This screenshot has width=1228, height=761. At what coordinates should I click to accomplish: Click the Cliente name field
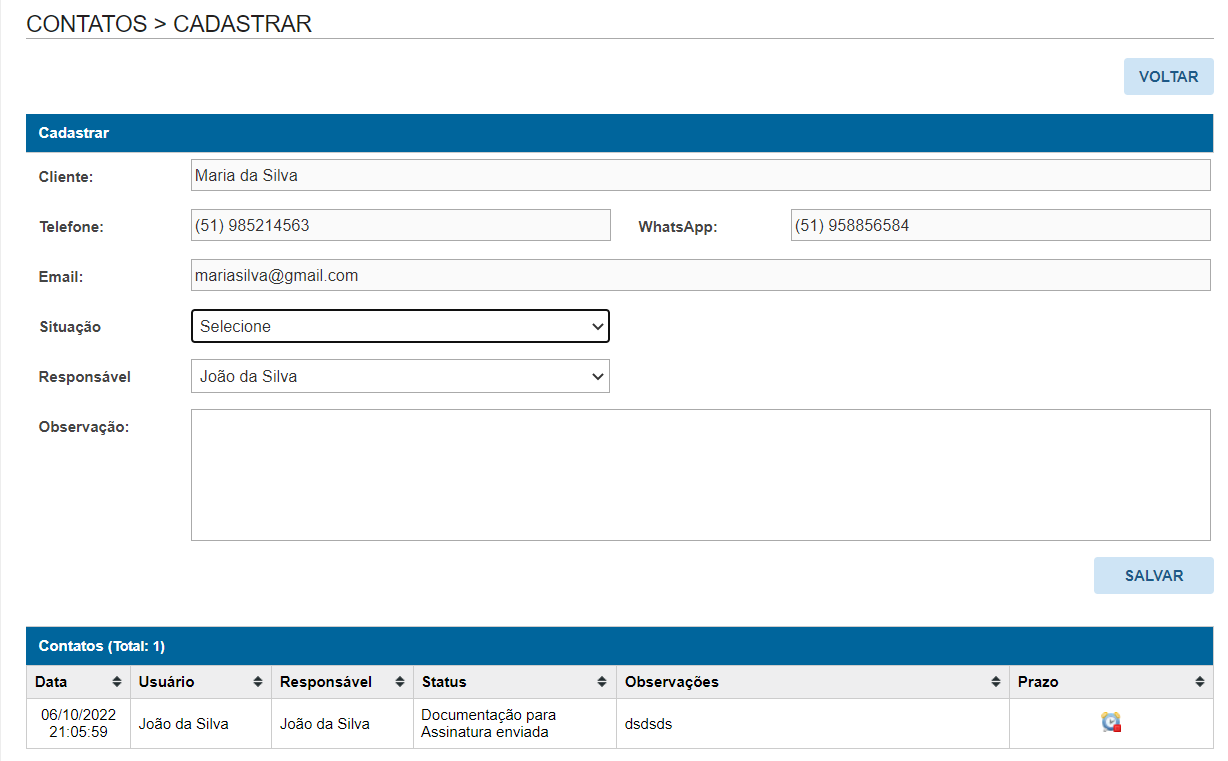click(700, 175)
